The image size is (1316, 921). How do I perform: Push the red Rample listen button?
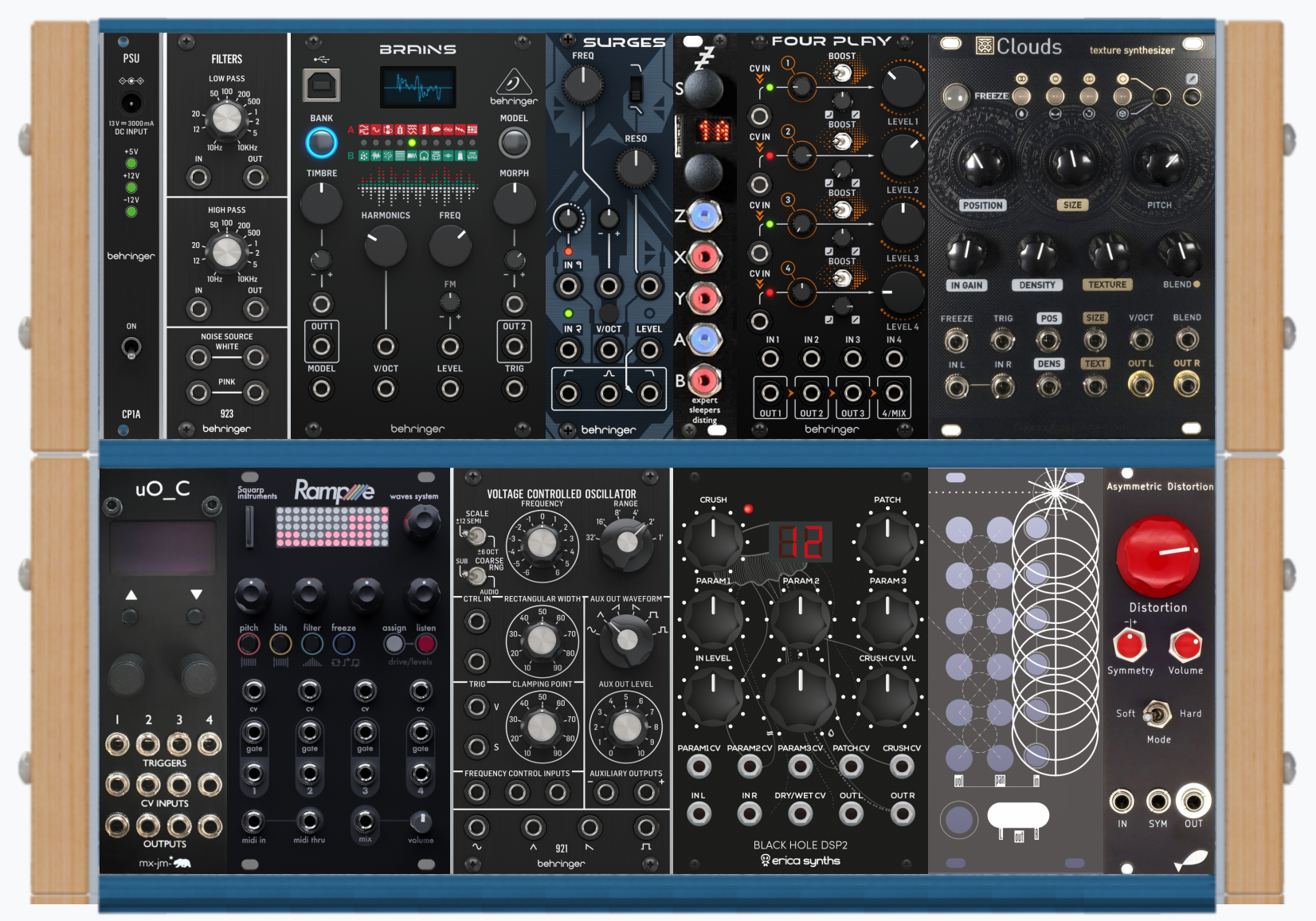[426, 643]
